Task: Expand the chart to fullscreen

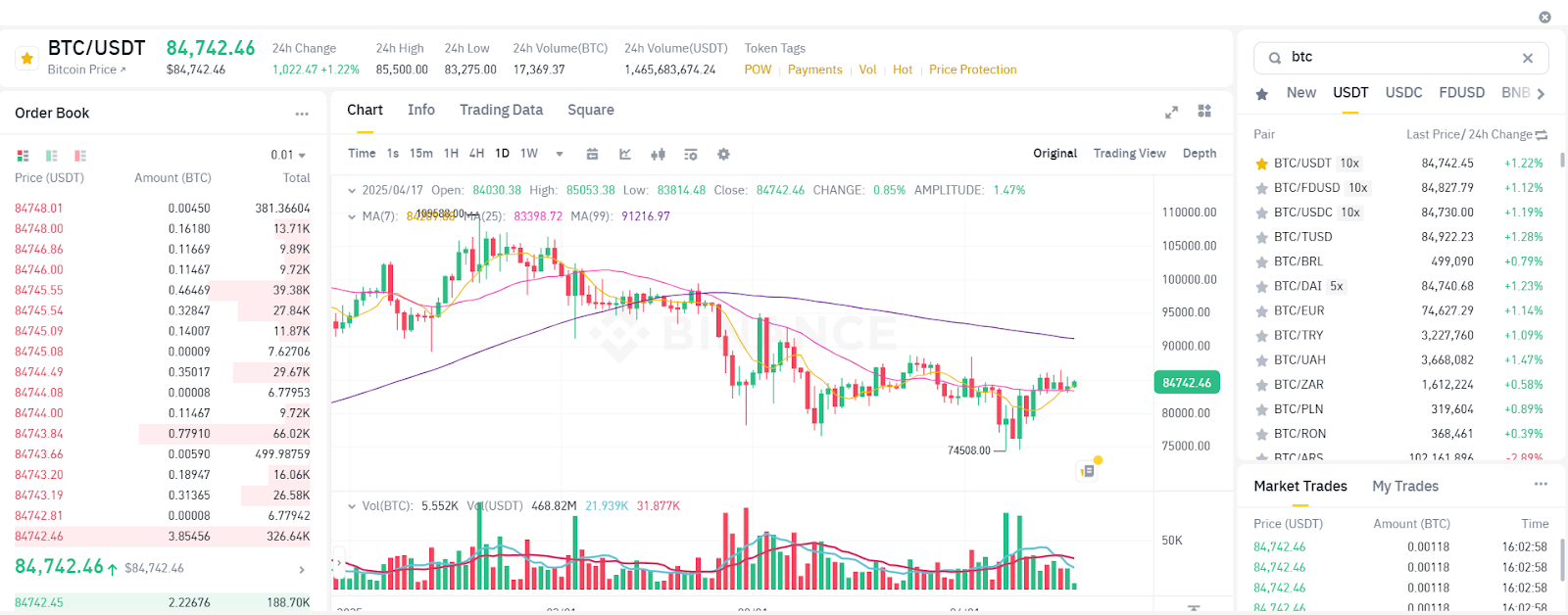Action: [1171, 112]
